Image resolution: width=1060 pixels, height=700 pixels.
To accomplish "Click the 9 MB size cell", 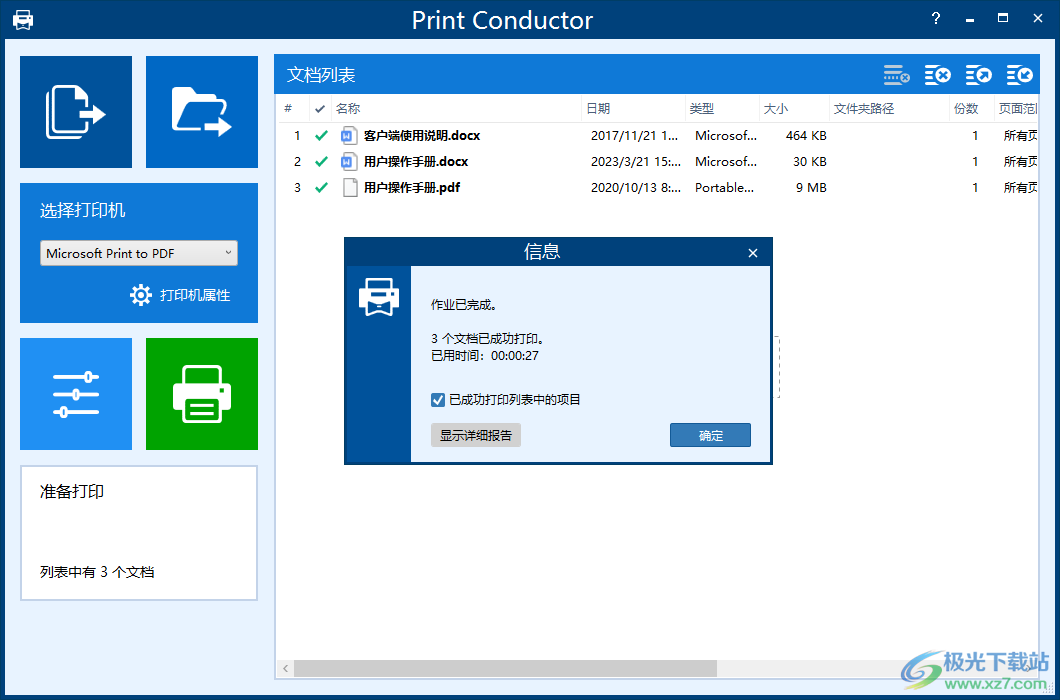I will point(811,187).
